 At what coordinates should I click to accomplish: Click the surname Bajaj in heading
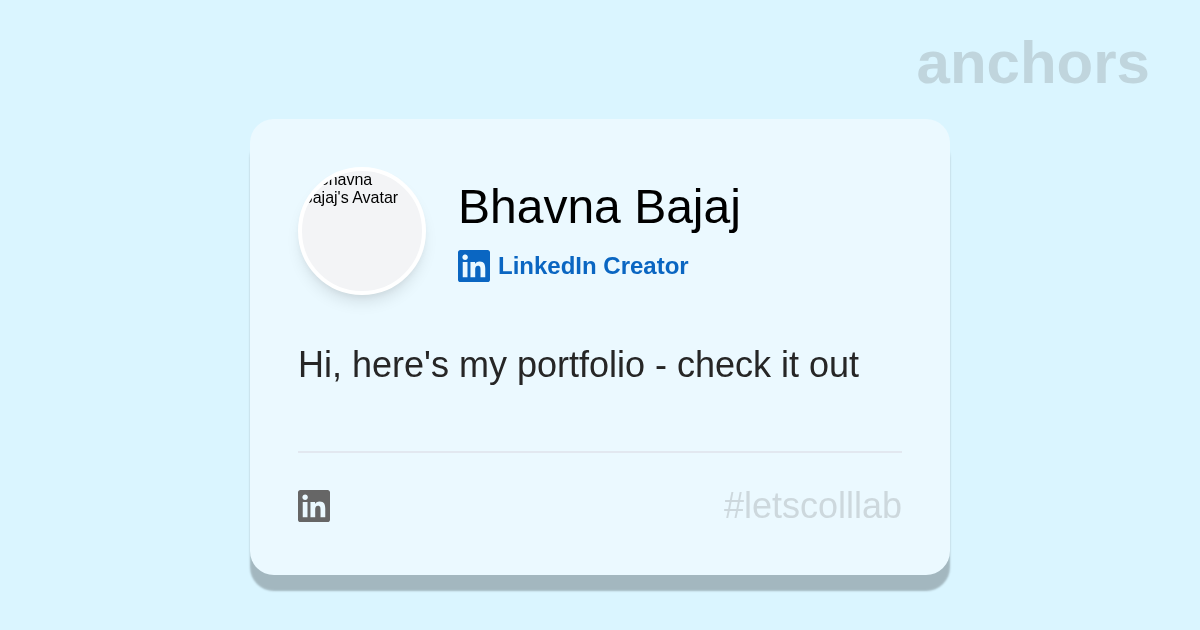pos(687,206)
